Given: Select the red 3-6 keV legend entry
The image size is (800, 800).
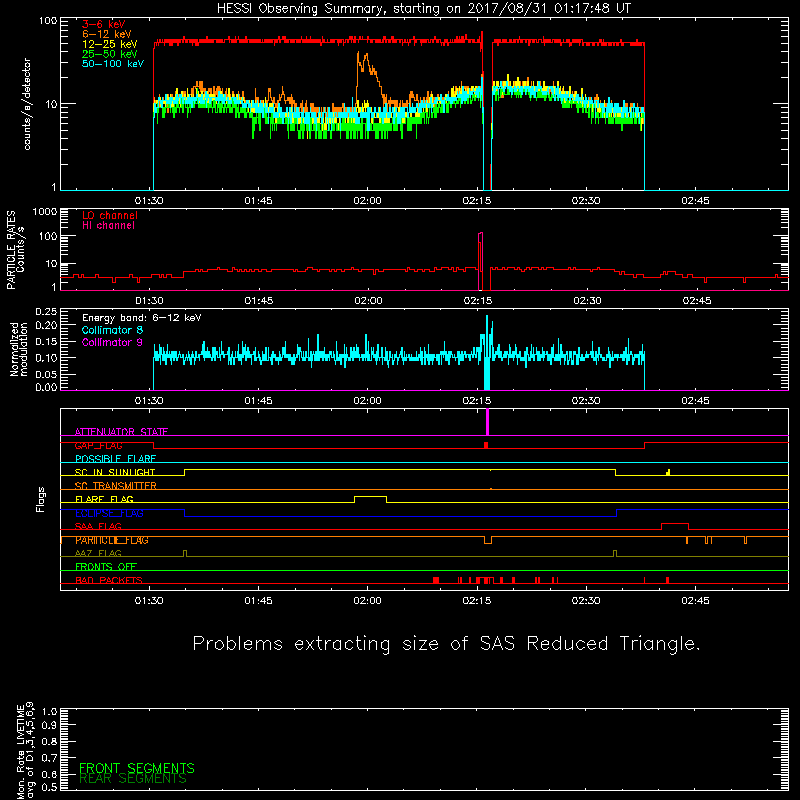Looking at the screenshot, I should [x=103, y=24].
